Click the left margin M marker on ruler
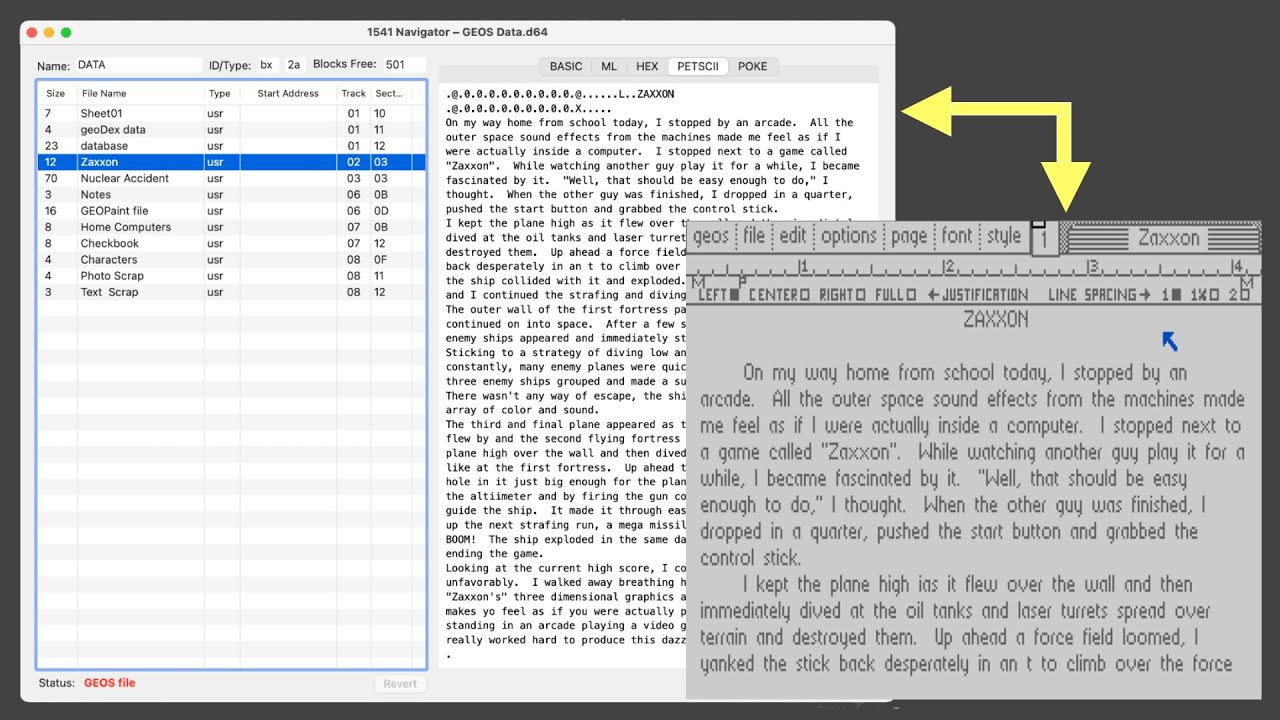This screenshot has width=1280, height=720. (699, 282)
